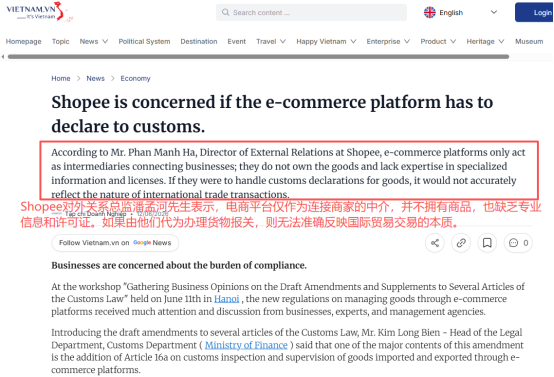Click the horizontal navigation scrollbar
554x377 pixels.
point(258,57)
